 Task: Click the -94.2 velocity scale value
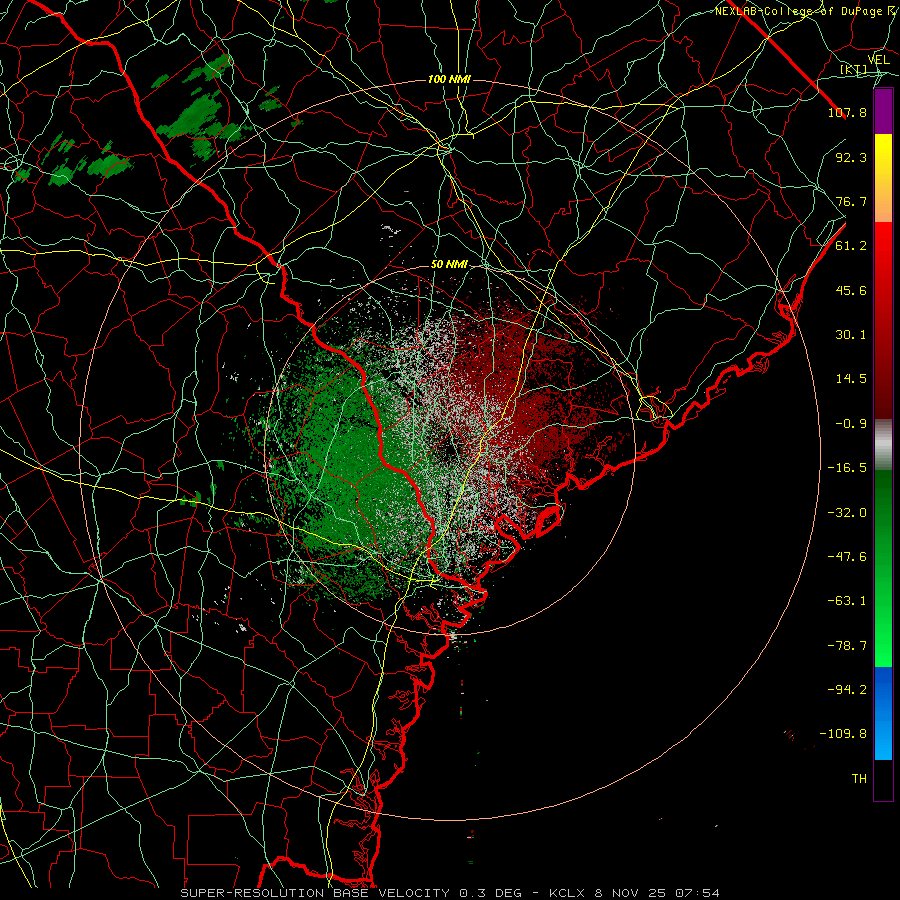(x=847, y=690)
